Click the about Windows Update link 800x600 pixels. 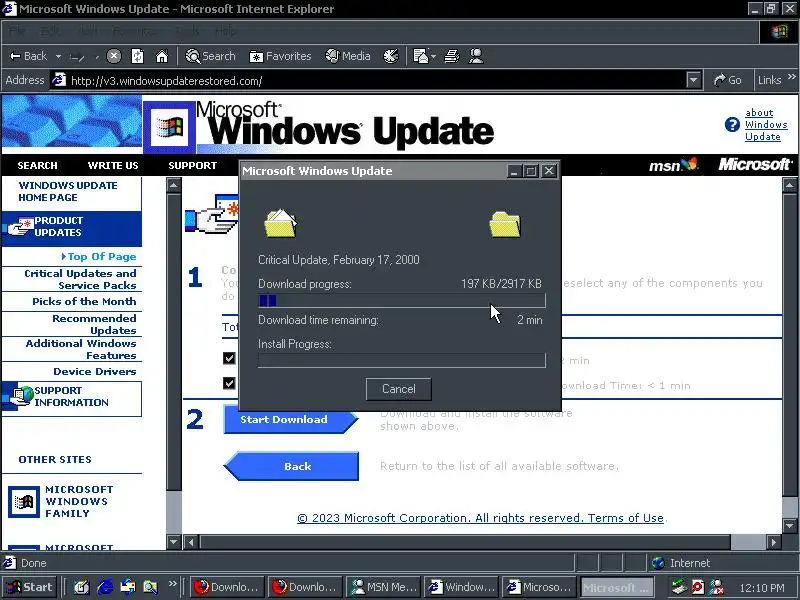coord(765,124)
